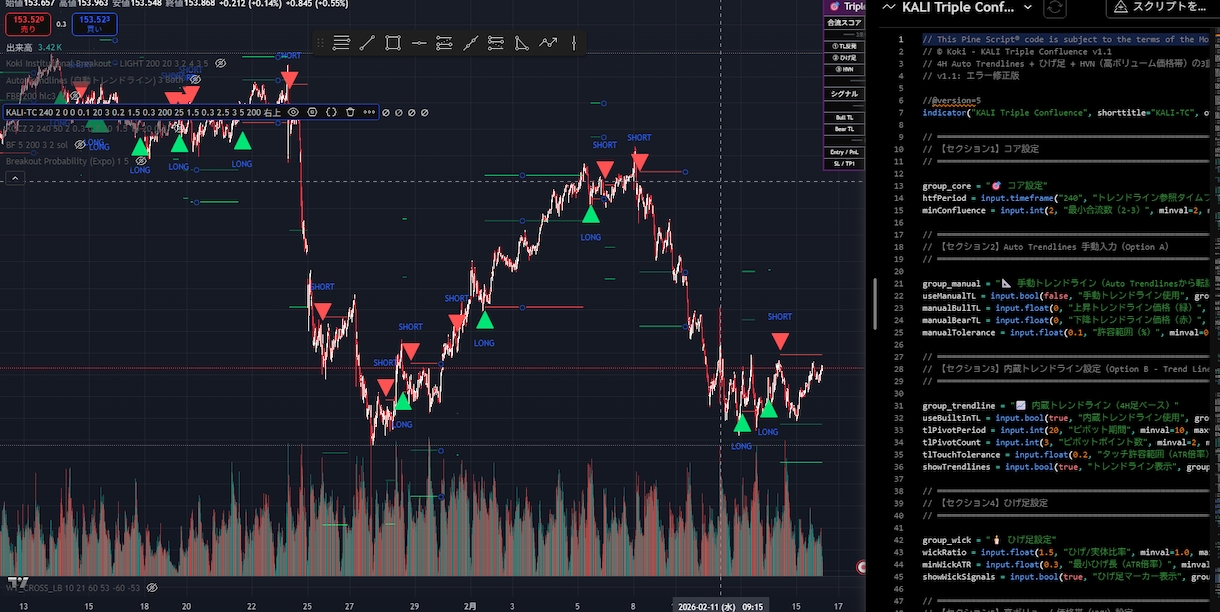Click the Bear TL table cell
This screenshot has width=1220, height=612.
pos(844,129)
